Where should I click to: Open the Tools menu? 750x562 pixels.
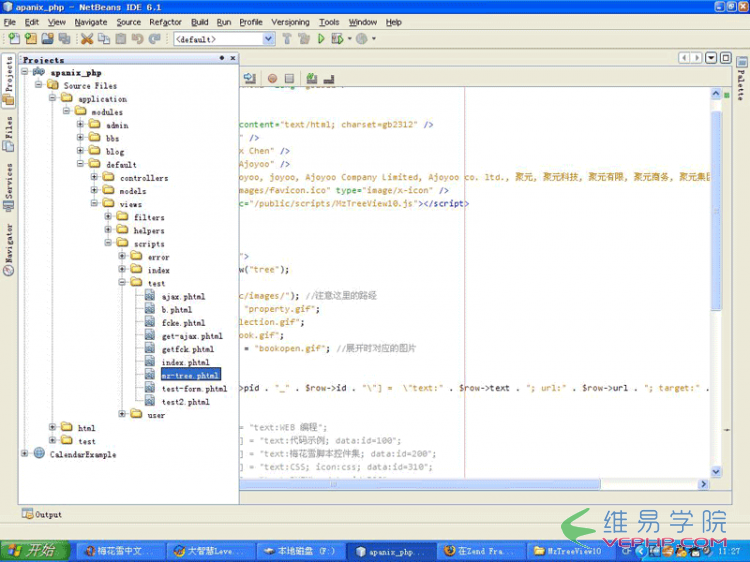click(329, 22)
